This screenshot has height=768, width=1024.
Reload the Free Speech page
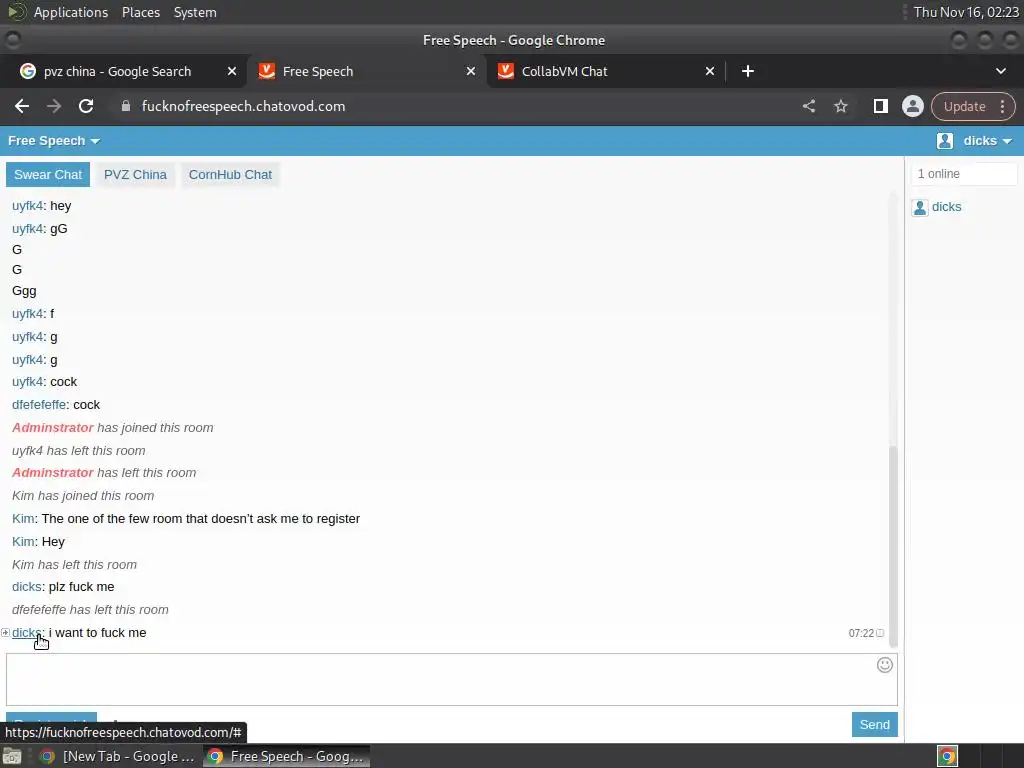click(x=86, y=106)
